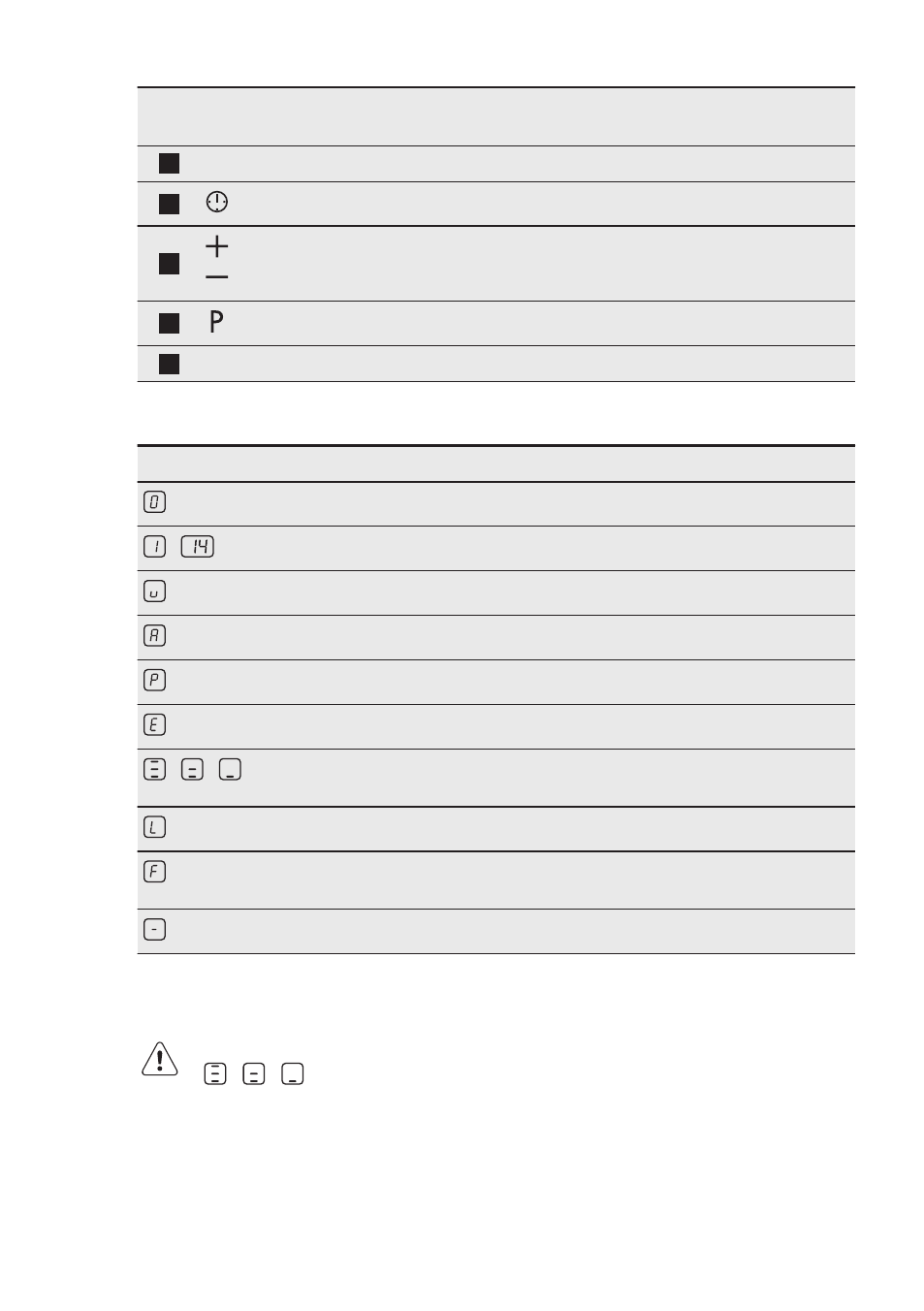Screen dimensions: 924x1311
Task: Click the display icon showing 0
Action: pos(154,502)
